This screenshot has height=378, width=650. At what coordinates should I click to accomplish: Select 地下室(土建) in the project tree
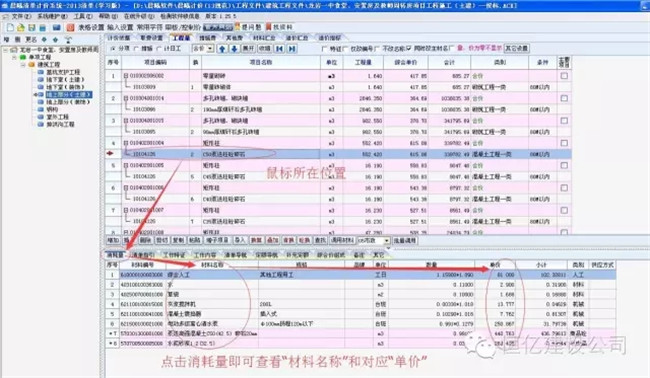(65, 80)
